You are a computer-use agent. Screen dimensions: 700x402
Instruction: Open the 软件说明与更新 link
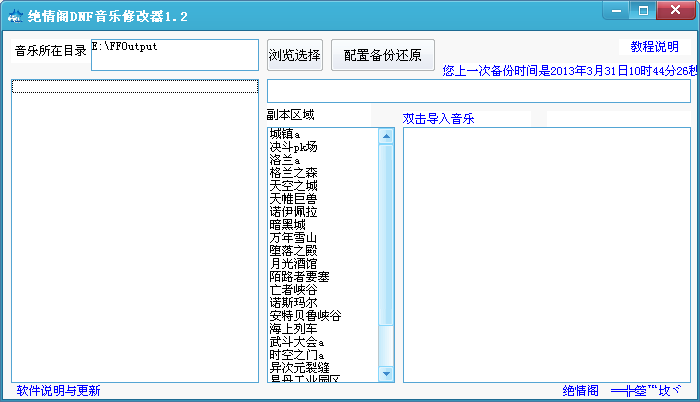point(58,390)
